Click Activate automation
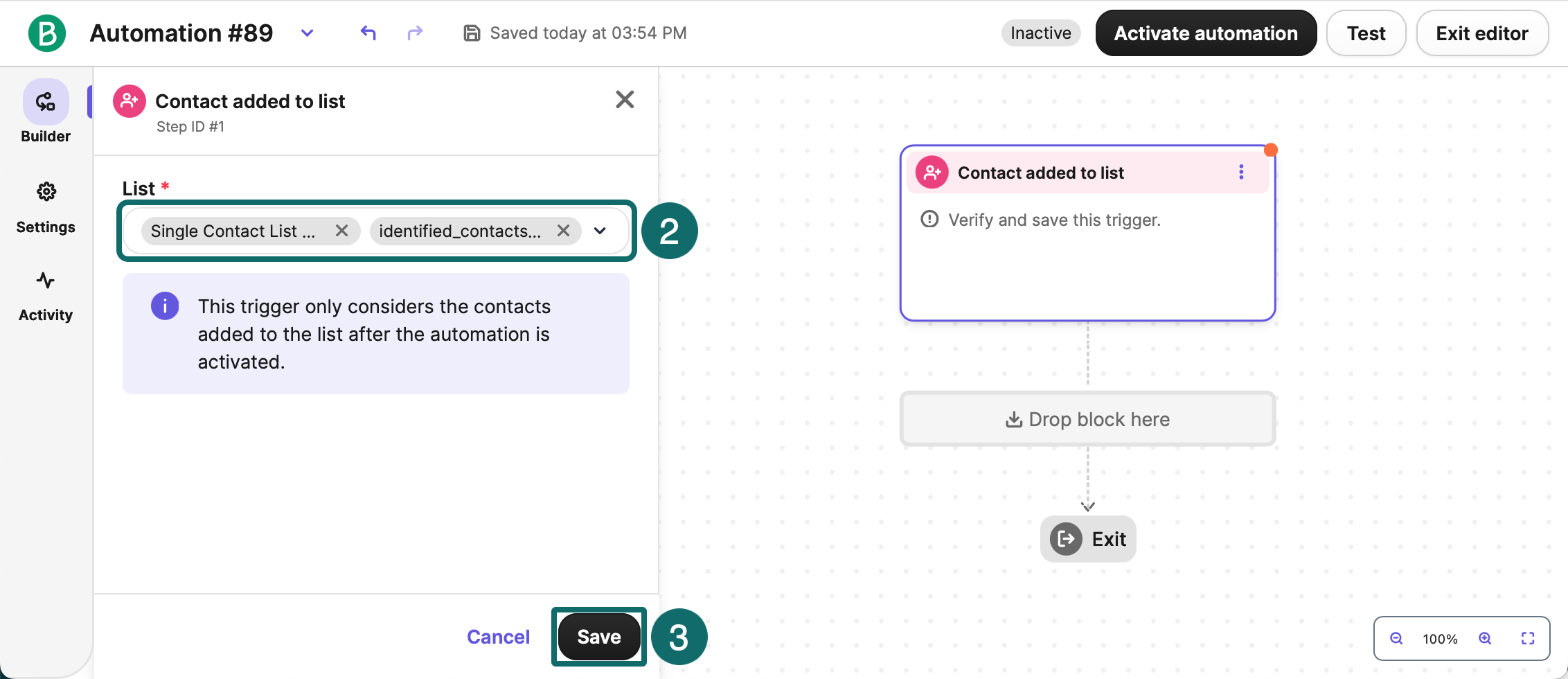The image size is (1568, 679). pos(1205,33)
